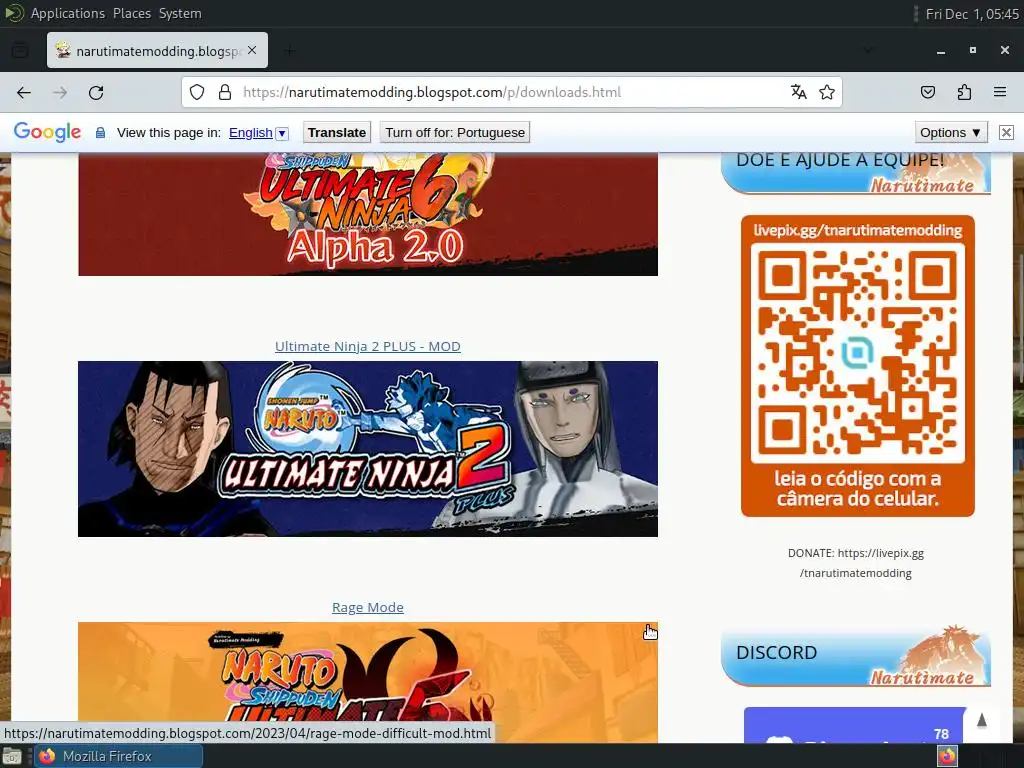Open the Rage Mode link
1024x768 pixels.
368,607
